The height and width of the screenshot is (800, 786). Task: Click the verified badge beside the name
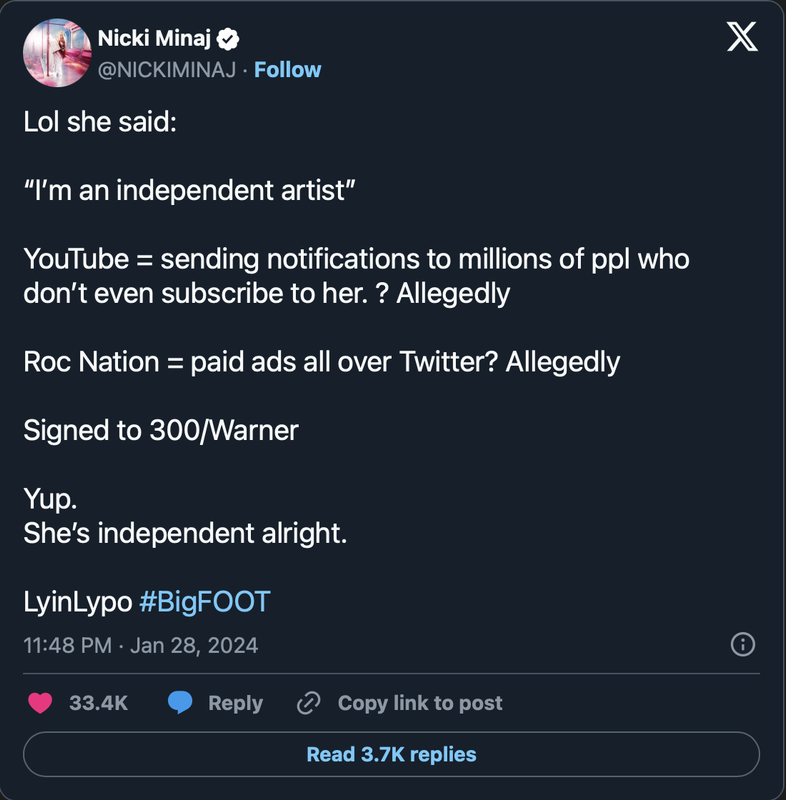click(x=227, y=39)
